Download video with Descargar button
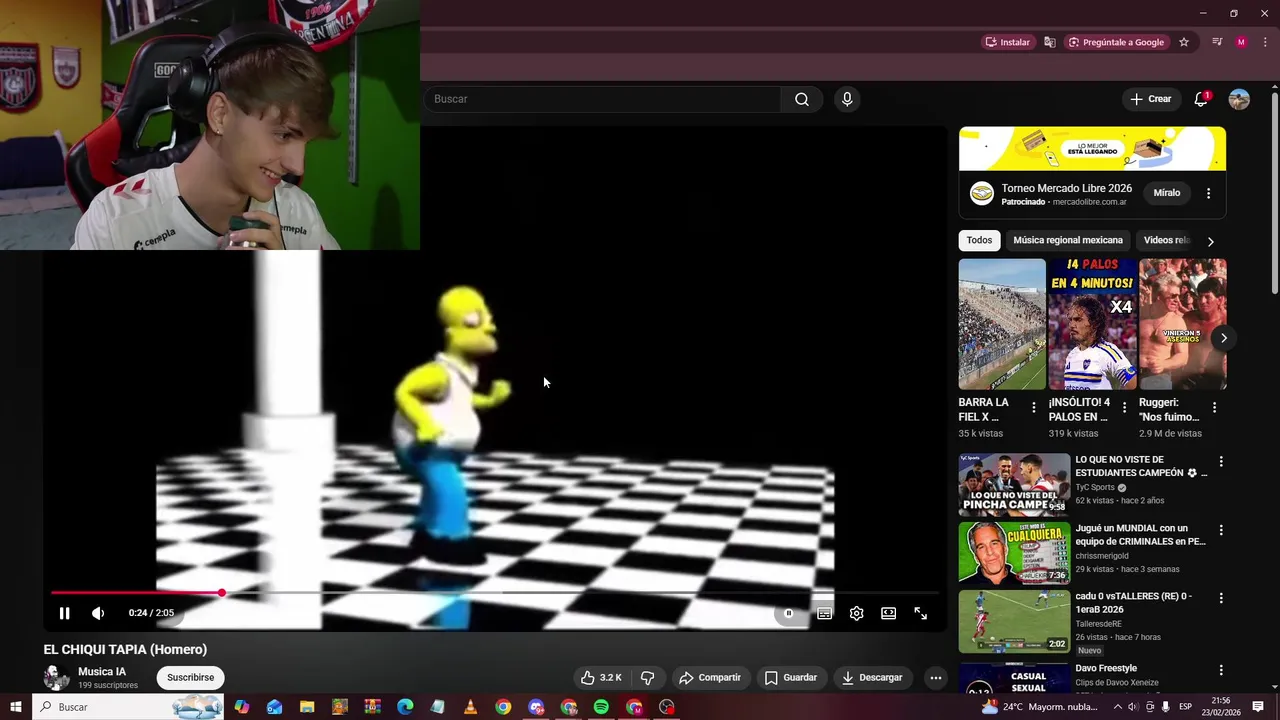 (872, 677)
